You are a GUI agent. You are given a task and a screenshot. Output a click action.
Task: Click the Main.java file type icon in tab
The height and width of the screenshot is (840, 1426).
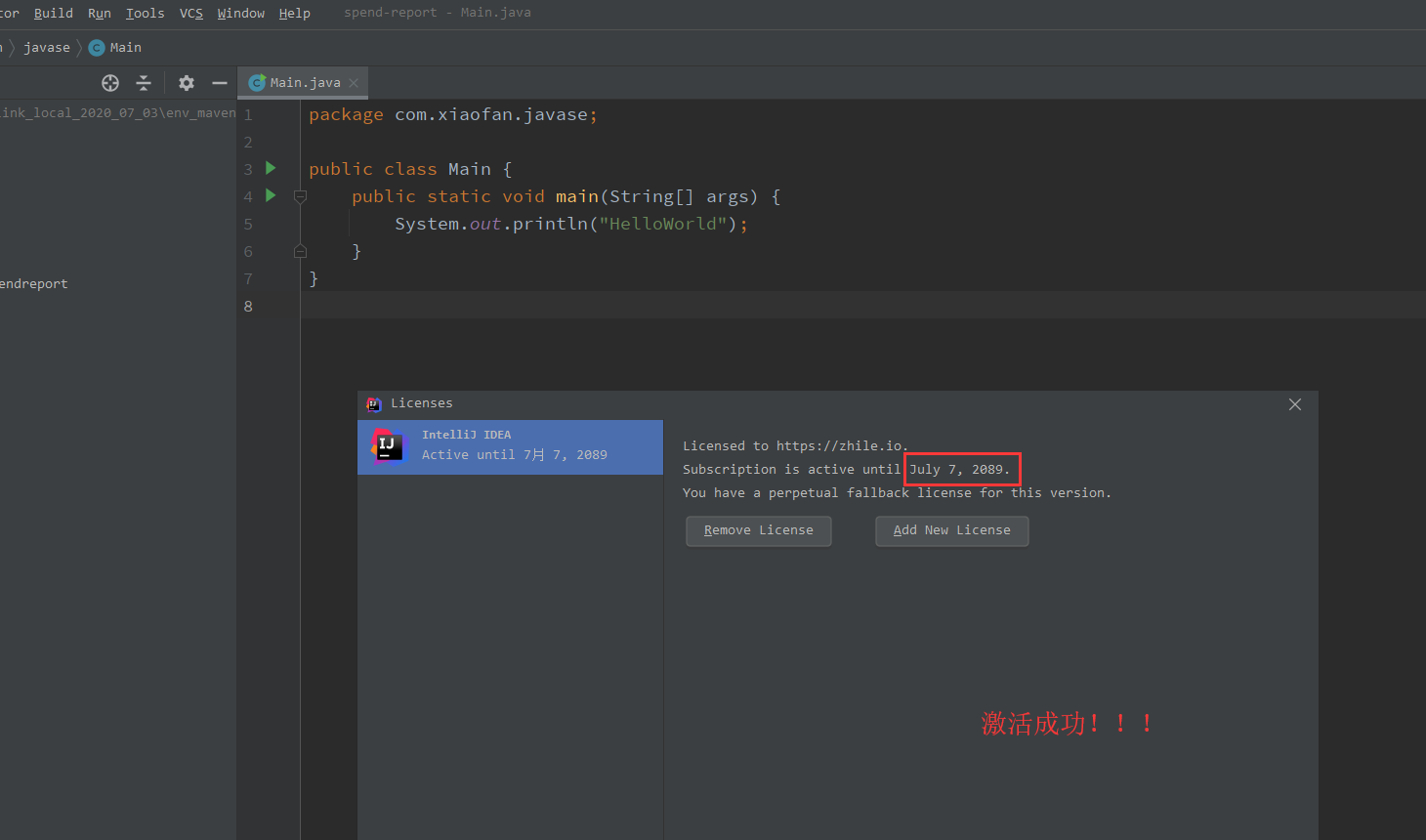tap(257, 83)
